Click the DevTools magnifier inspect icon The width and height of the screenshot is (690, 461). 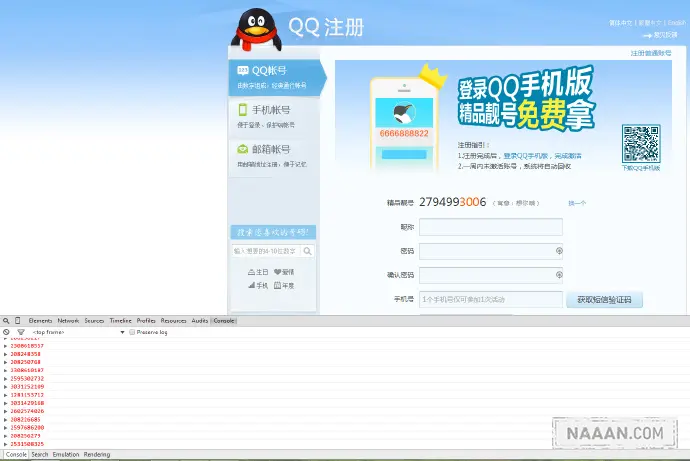click(6, 321)
